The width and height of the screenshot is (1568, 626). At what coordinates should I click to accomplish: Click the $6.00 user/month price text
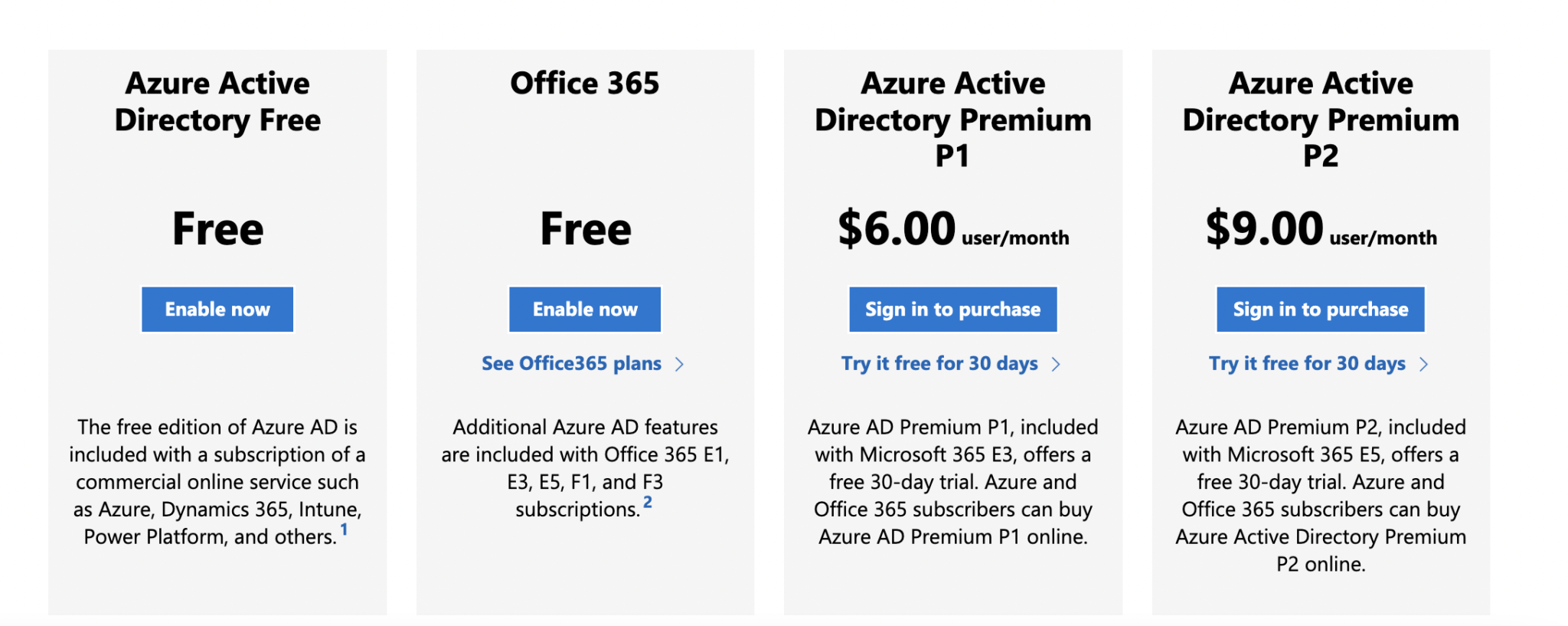click(952, 228)
